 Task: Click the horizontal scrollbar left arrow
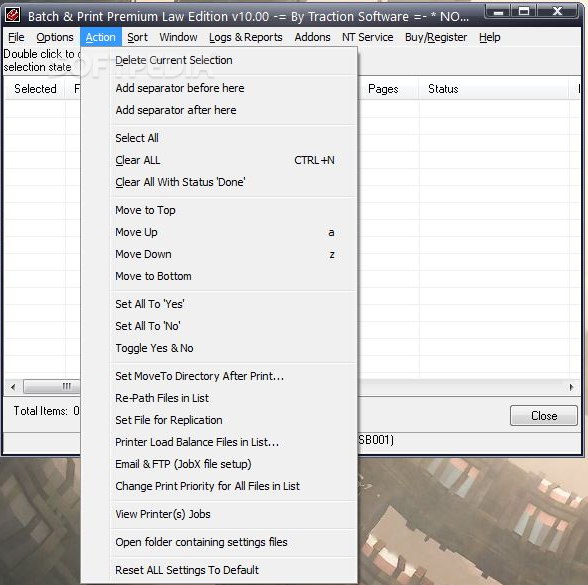click(x=13, y=387)
